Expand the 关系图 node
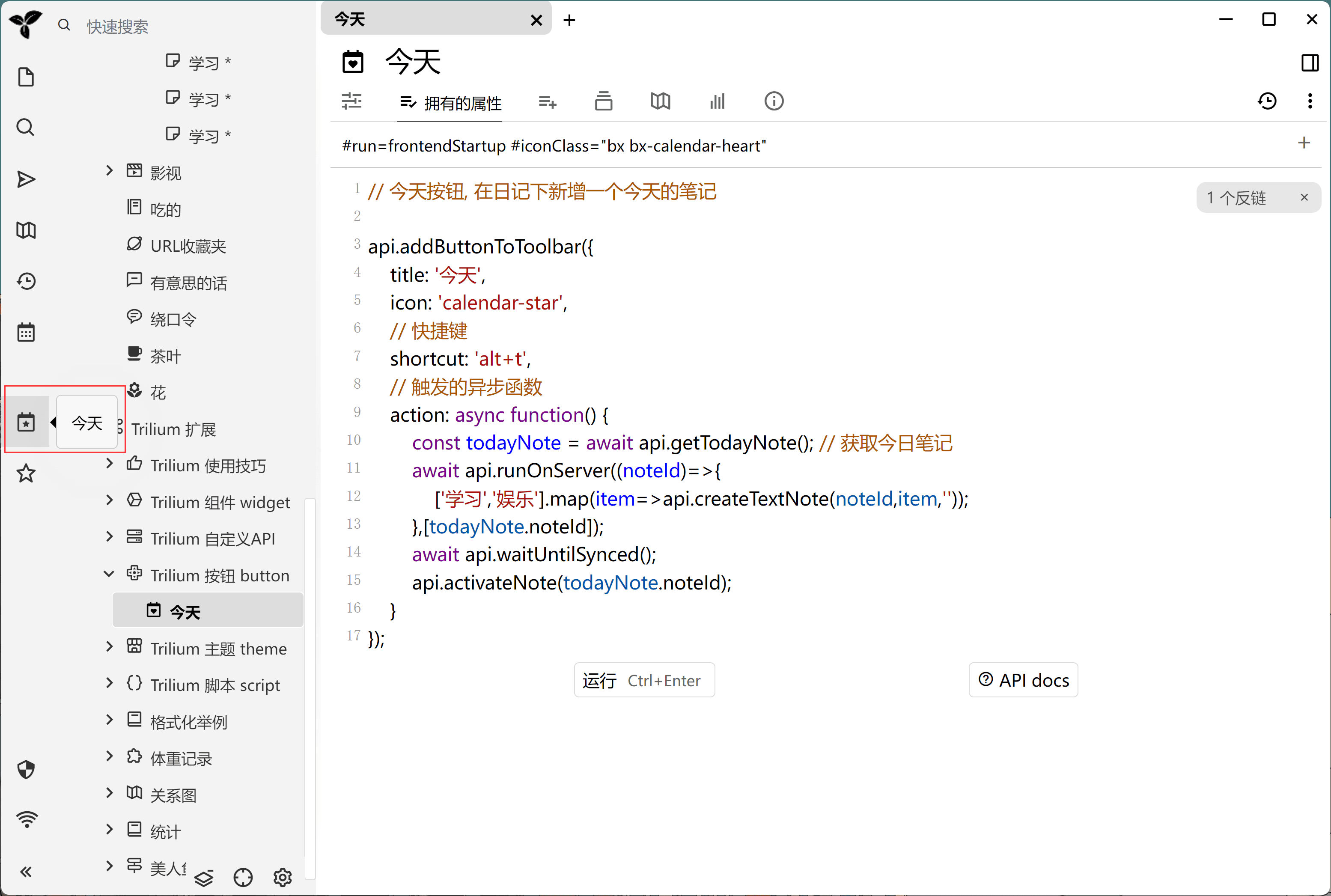Viewport: 1331px width, 896px height. tap(109, 792)
